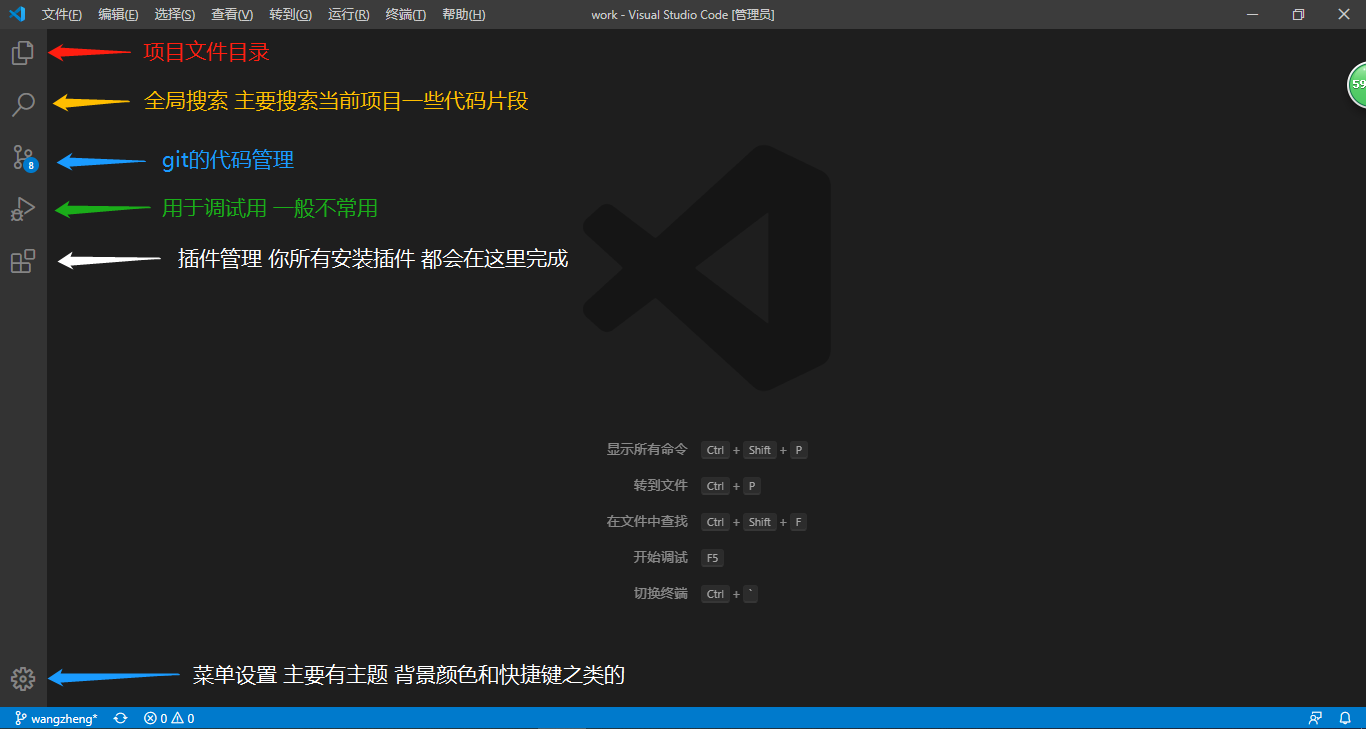The width and height of the screenshot is (1366, 729).
Task: Open the global Search magnifier icon
Action: point(22,104)
